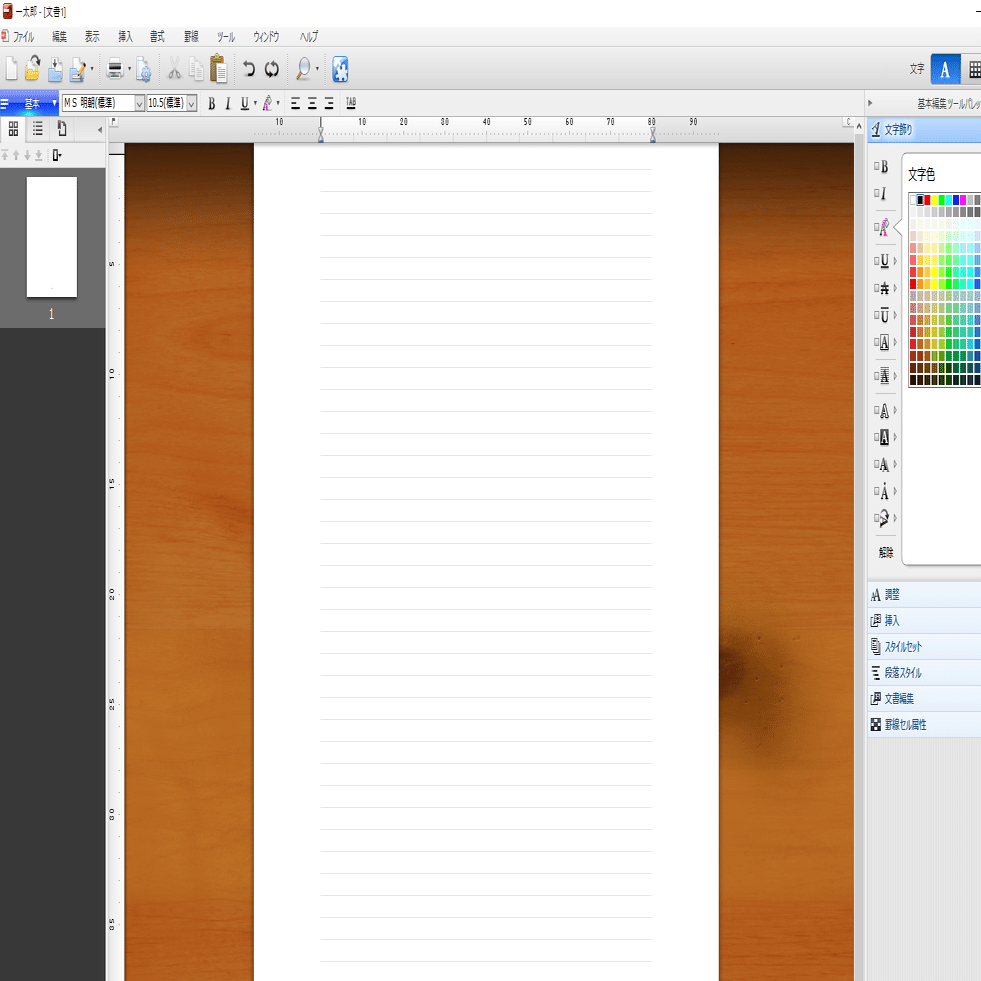Paste from clipboard icon
The image size is (981, 981).
click(218, 68)
